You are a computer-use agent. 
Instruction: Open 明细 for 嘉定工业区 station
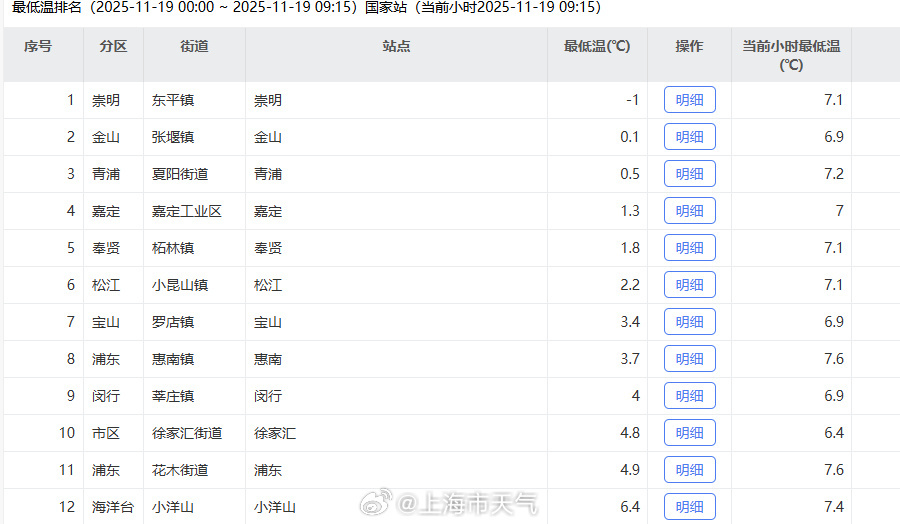pyautogui.click(x=689, y=211)
